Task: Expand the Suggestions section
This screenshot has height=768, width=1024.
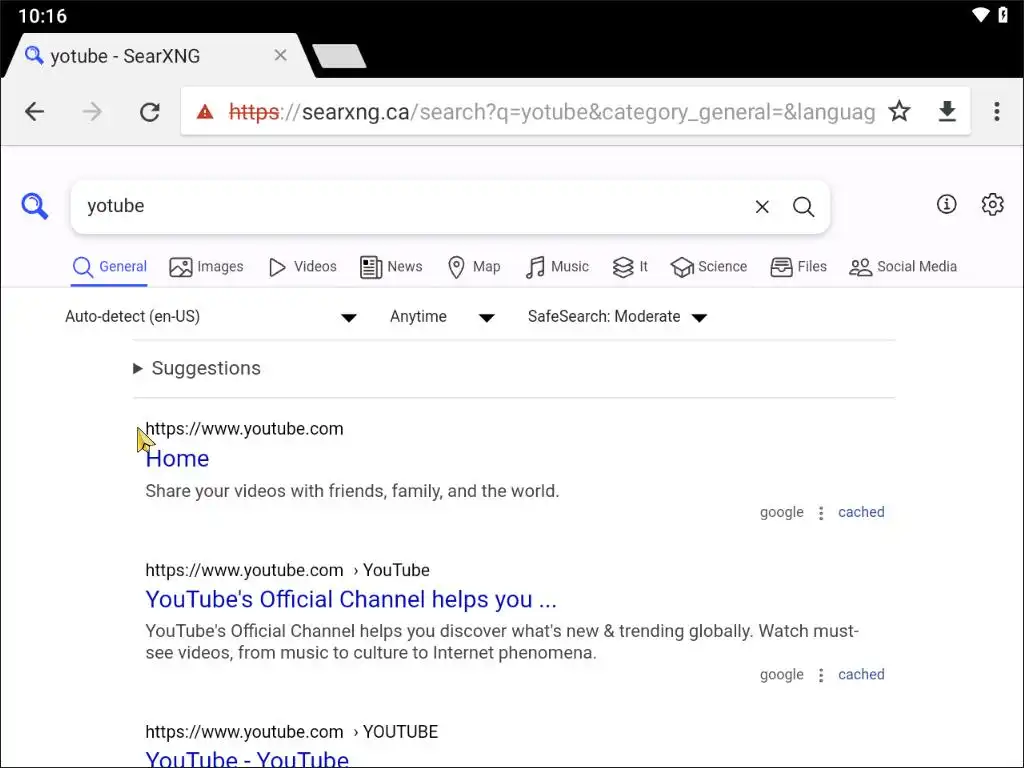Action: 197,368
